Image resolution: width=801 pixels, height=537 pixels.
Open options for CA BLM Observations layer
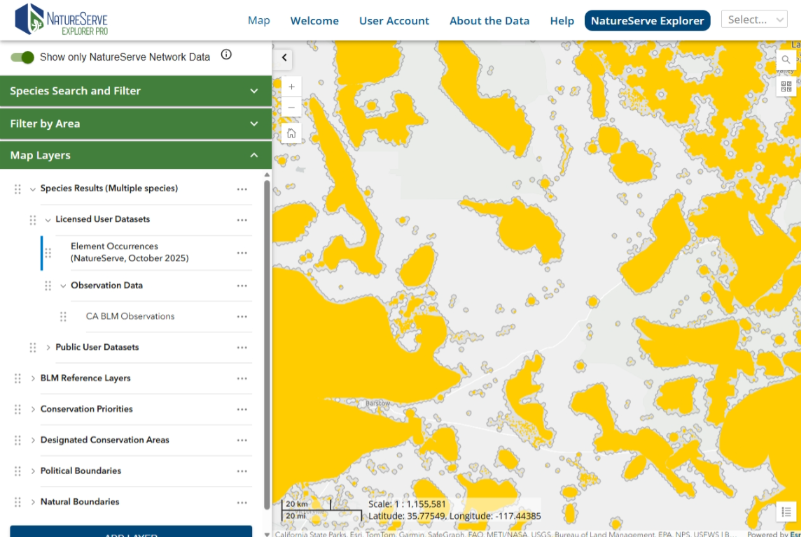click(x=242, y=317)
